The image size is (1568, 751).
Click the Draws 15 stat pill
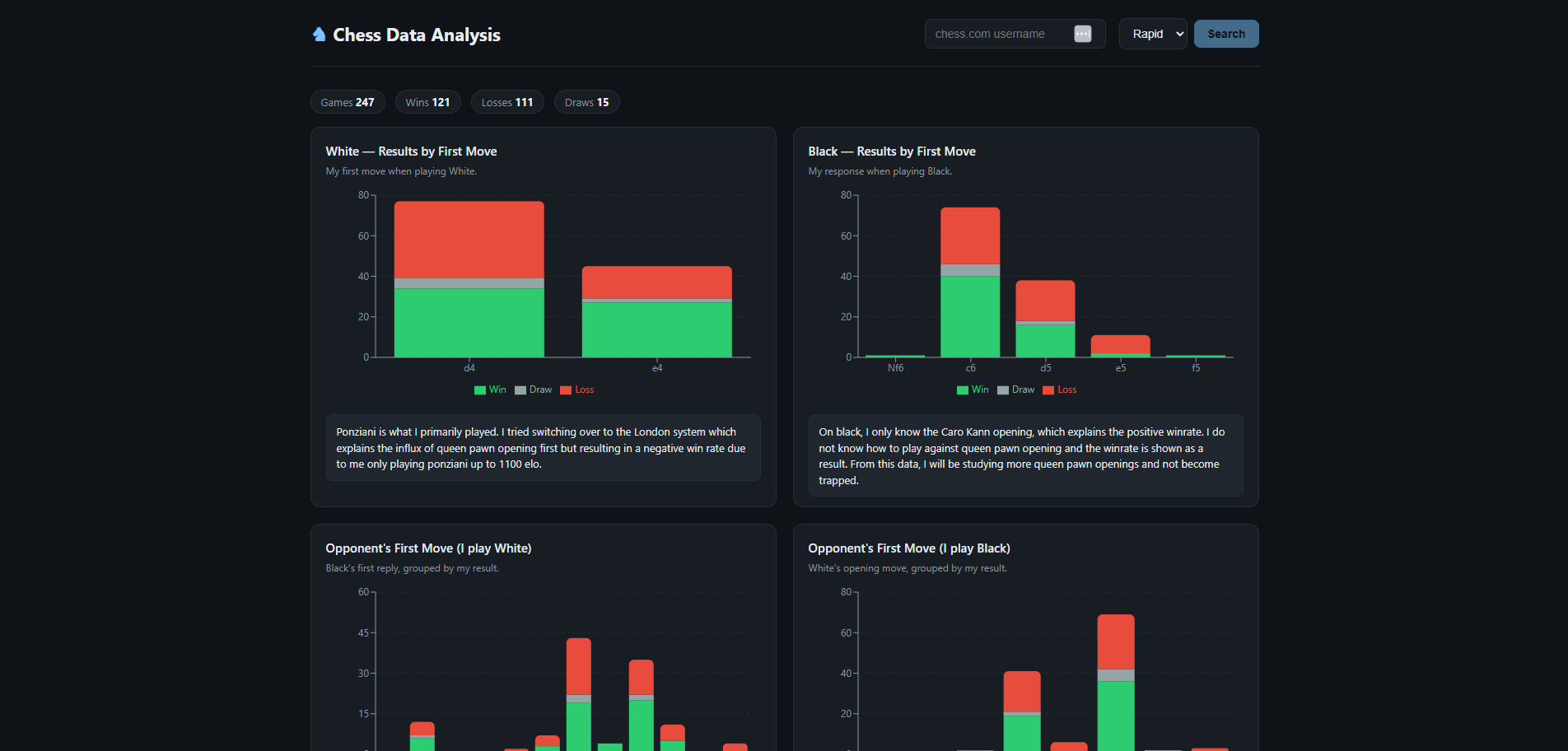point(586,102)
